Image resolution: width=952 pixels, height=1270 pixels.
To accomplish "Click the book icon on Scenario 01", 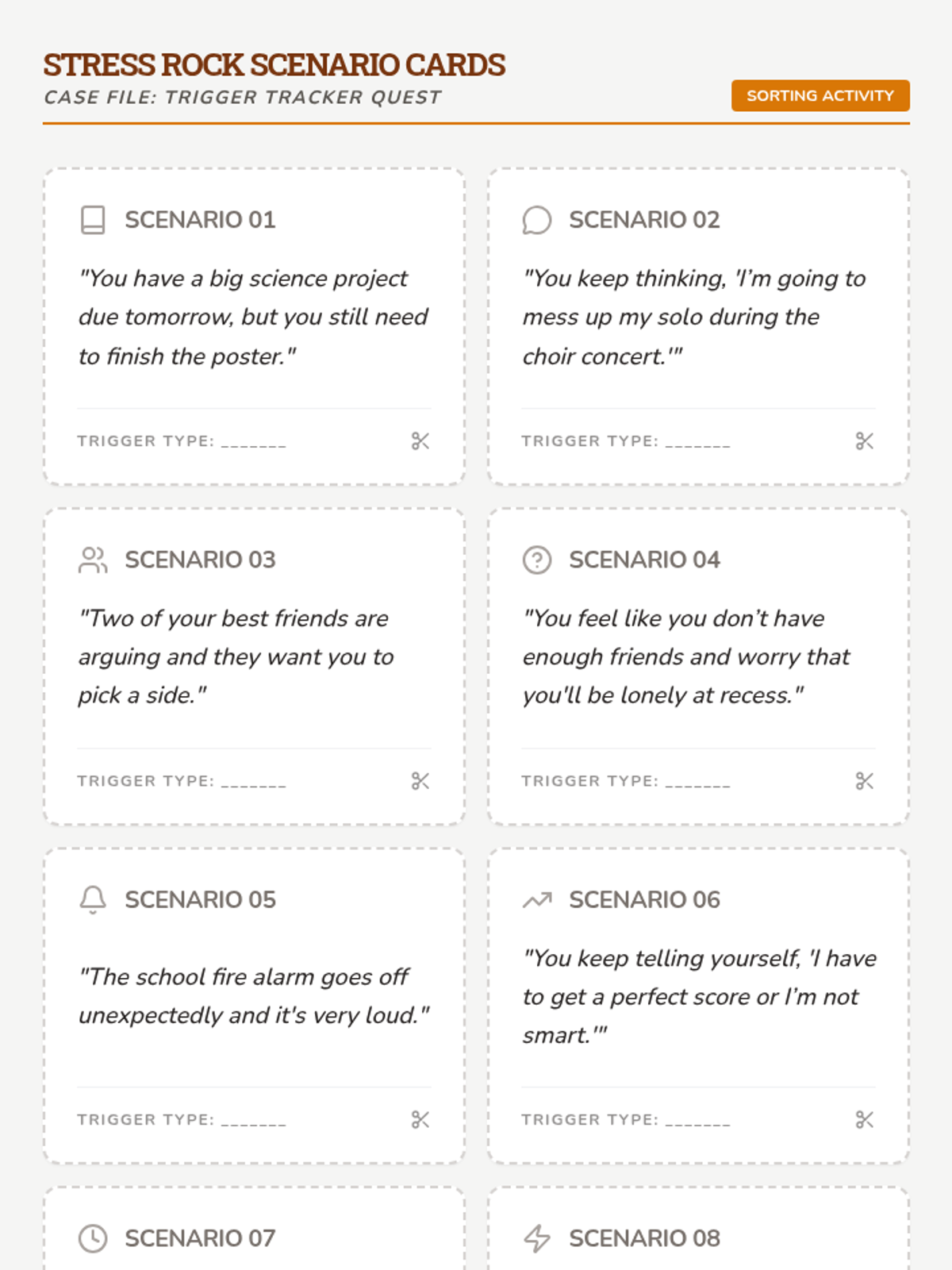I will [93, 220].
